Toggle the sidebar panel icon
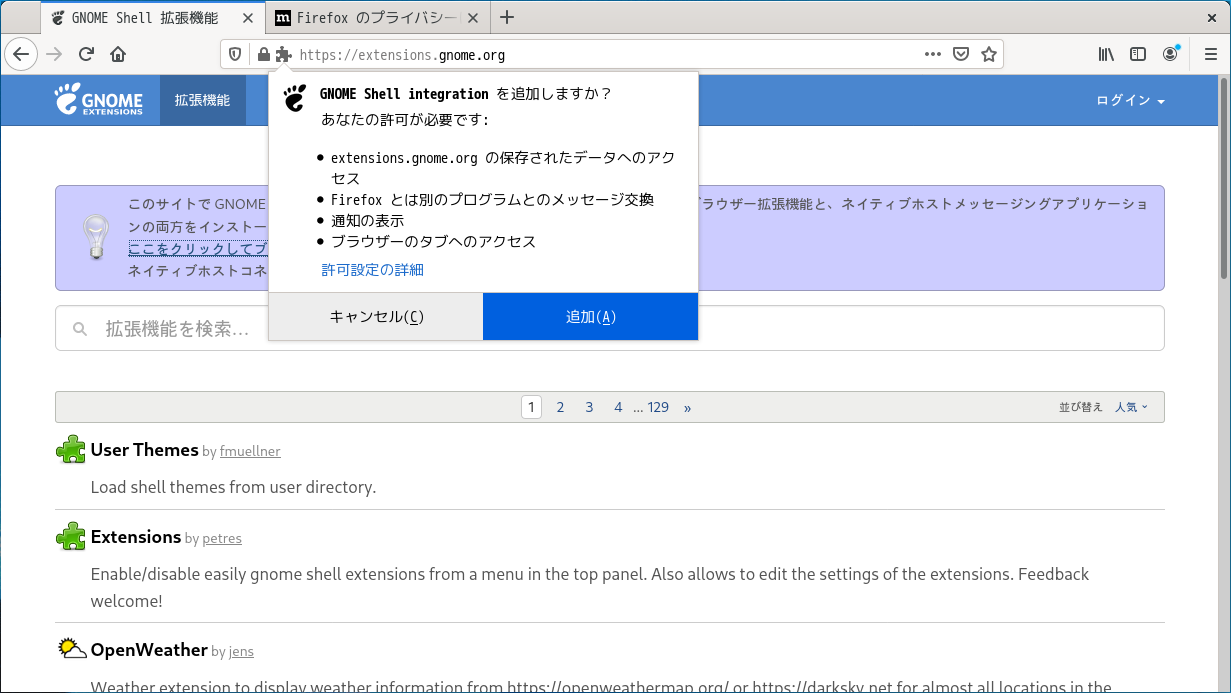Image resolution: width=1231 pixels, height=693 pixels. pos(1138,54)
